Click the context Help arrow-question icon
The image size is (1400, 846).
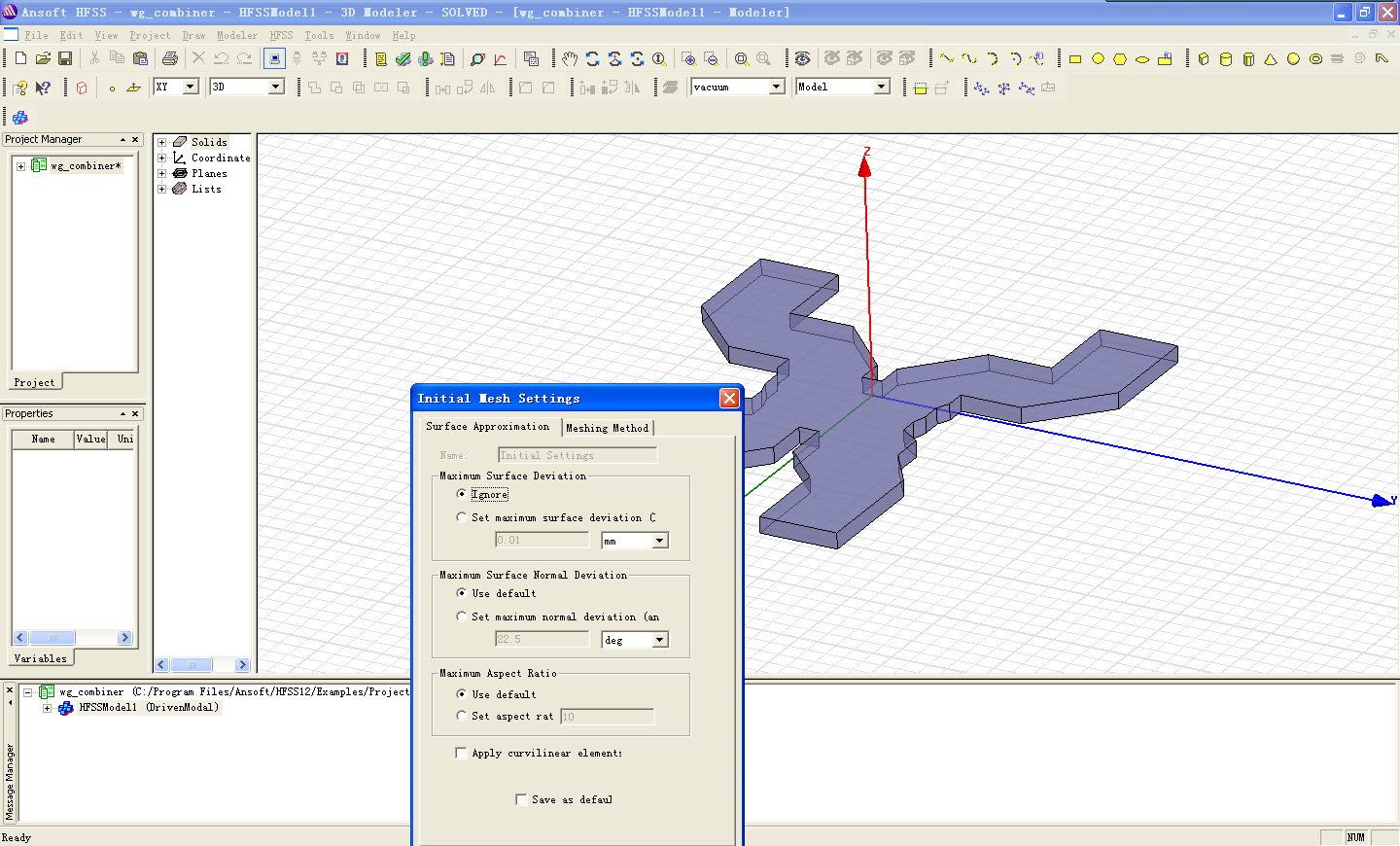tap(43, 88)
